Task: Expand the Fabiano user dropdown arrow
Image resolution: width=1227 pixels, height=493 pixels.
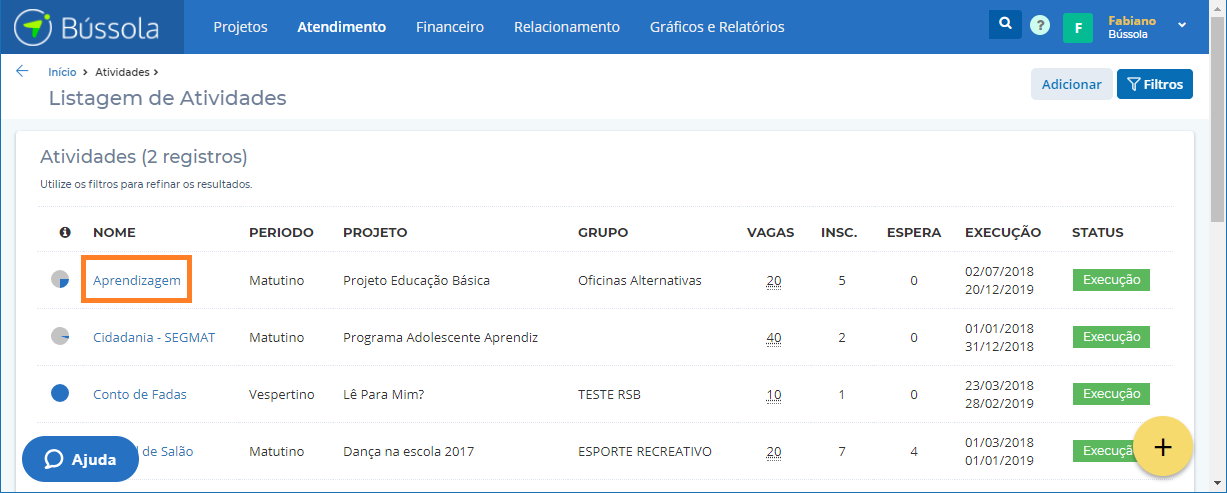Action: [1182, 24]
